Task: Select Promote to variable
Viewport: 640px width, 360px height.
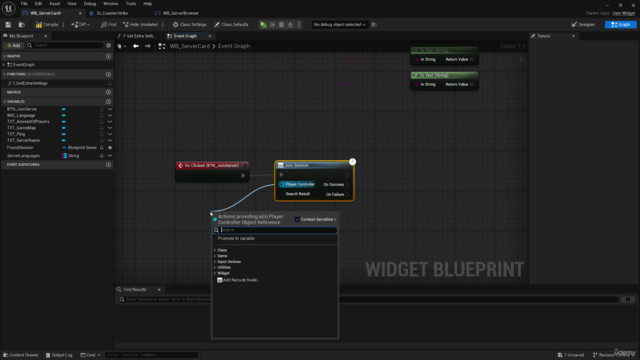Action: coord(236,238)
